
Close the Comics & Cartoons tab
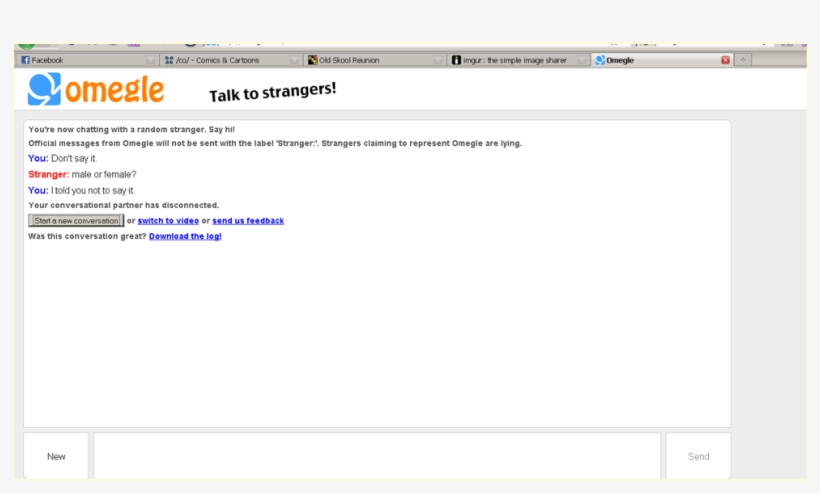pos(294,60)
